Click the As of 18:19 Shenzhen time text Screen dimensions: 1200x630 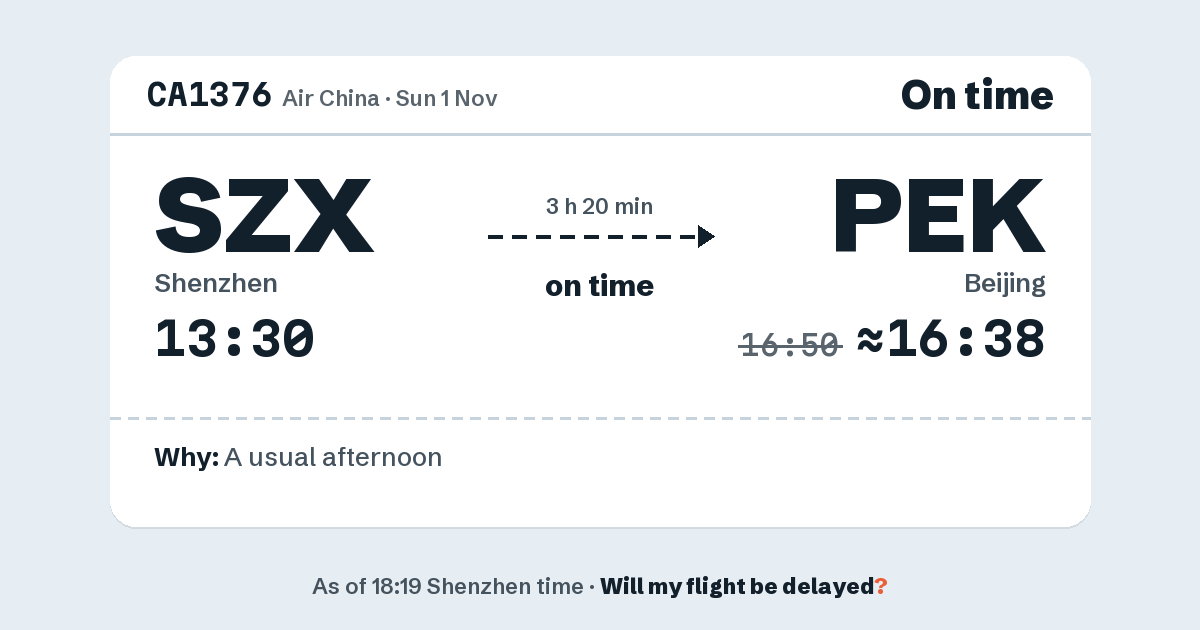click(448, 587)
